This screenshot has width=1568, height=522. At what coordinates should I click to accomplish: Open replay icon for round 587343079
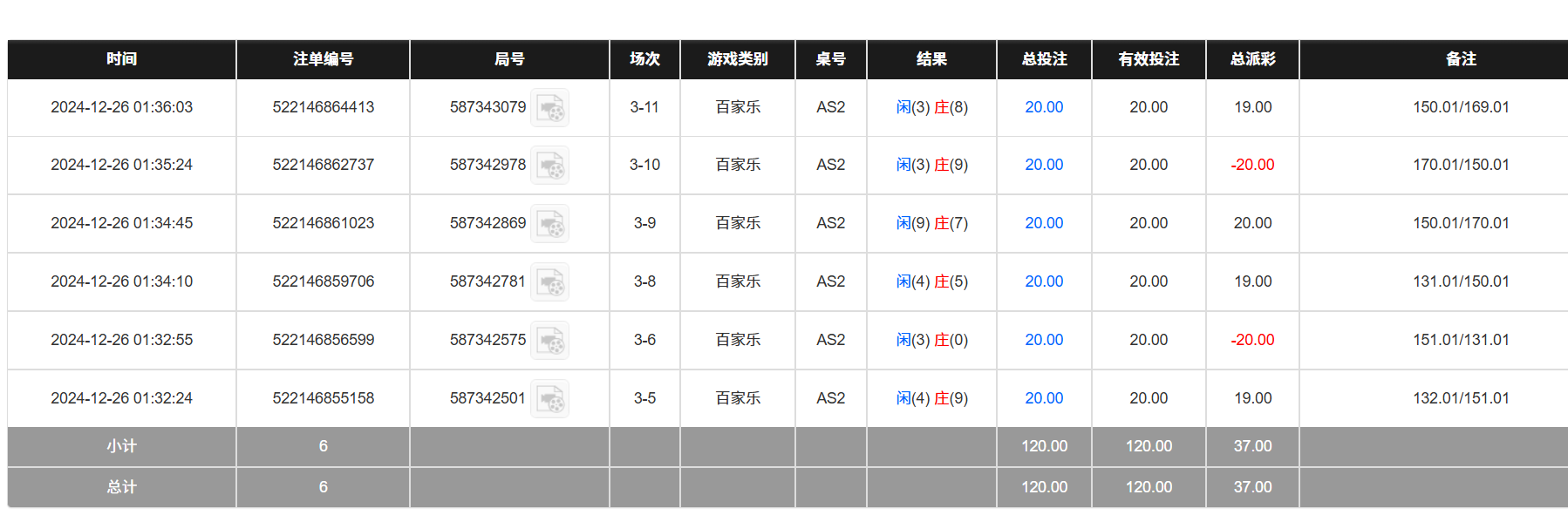coord(550,108)
